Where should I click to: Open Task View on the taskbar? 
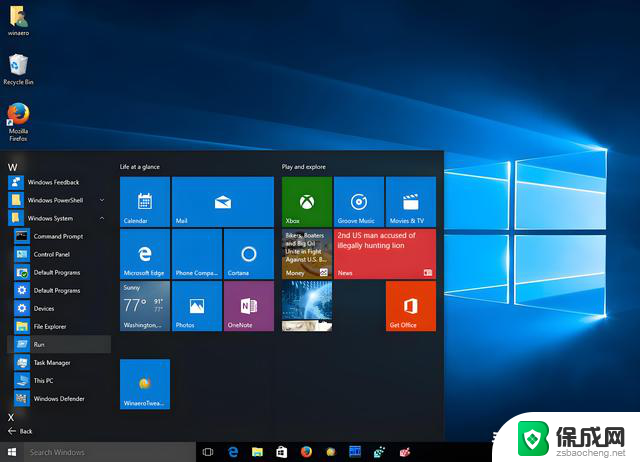(x=208, y=452)
